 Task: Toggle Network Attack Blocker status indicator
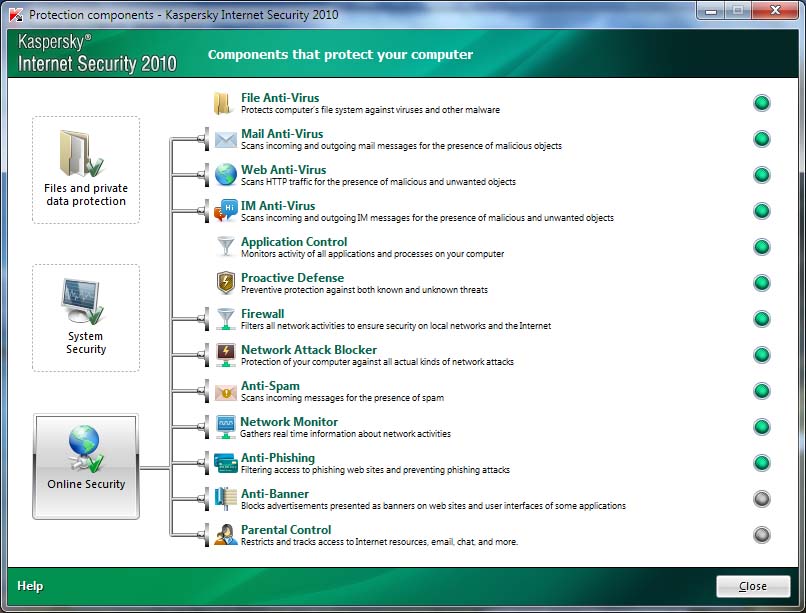click(762, 355)
